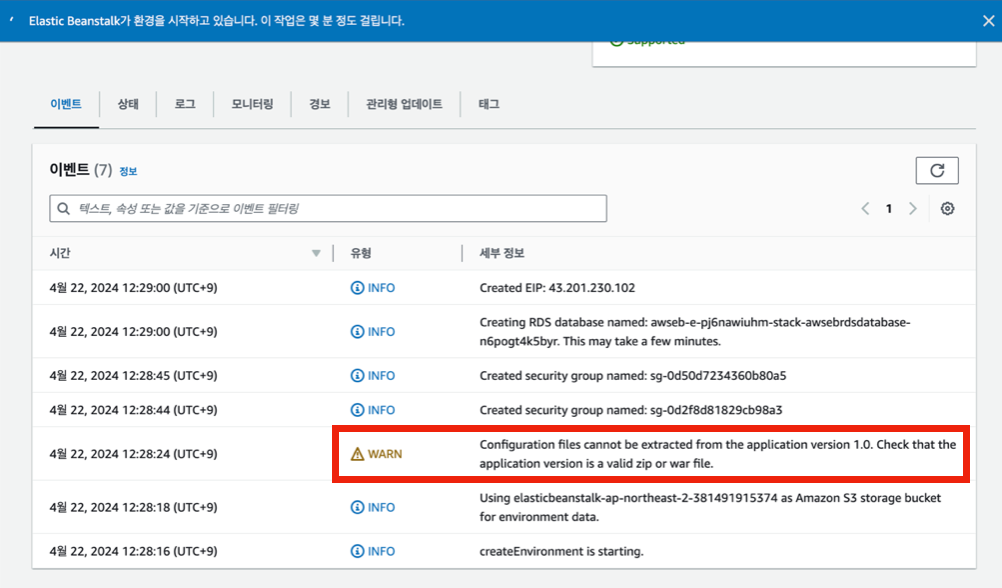Click the 시간 column header
This screenshot has height=588, width=1002.
coord(60,253)
